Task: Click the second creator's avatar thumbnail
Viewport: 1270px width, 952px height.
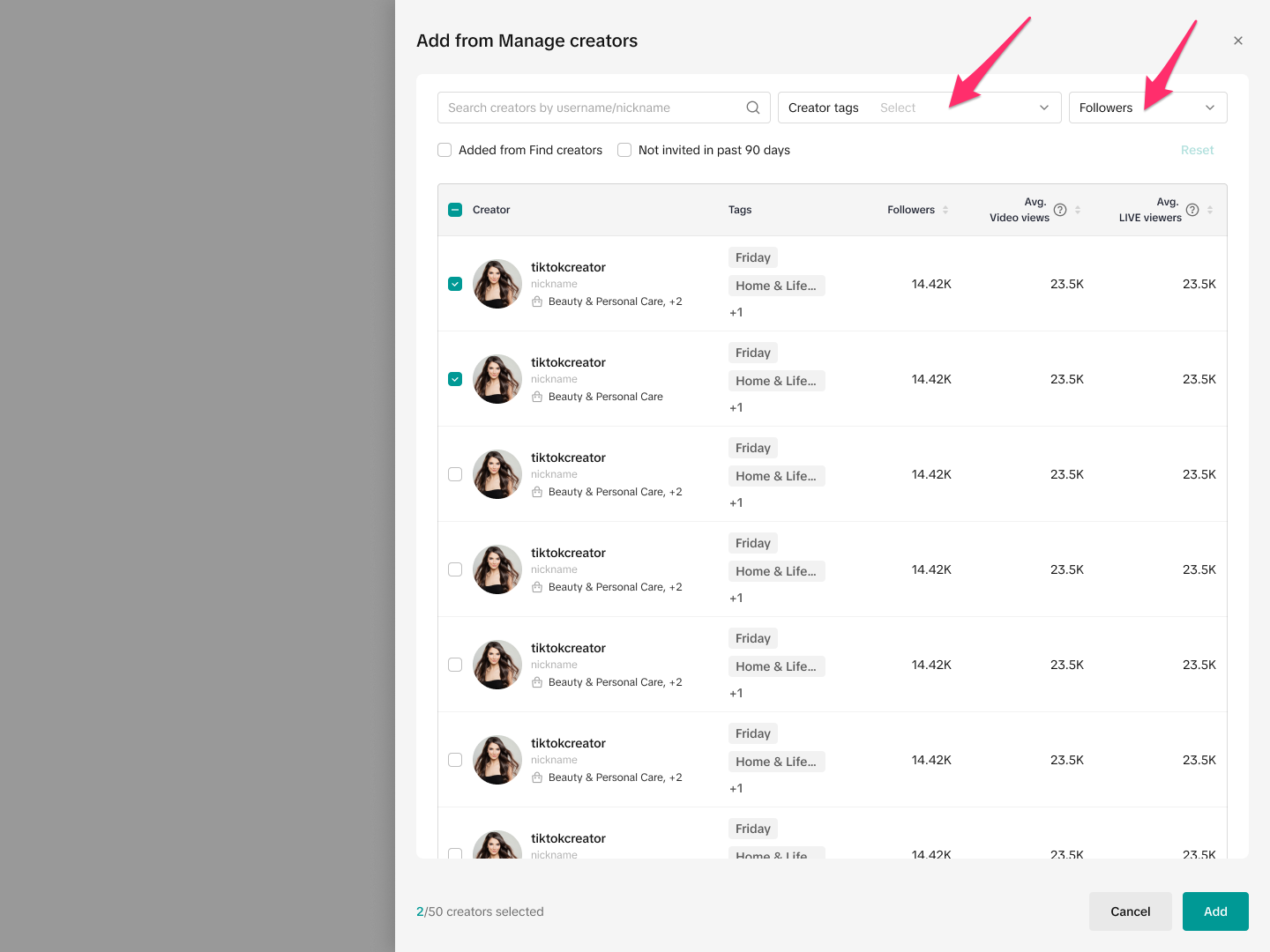Action: tap(497, 379)
